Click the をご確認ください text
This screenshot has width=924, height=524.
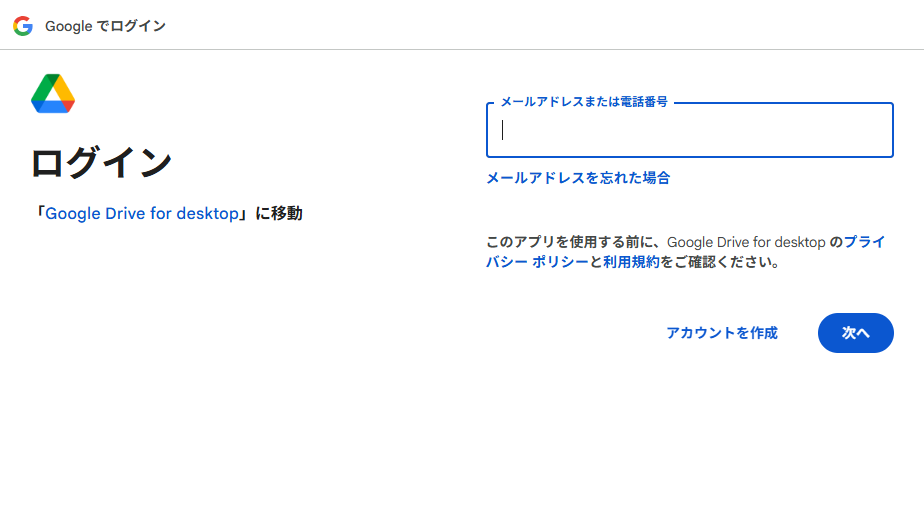tap(720, 262)
